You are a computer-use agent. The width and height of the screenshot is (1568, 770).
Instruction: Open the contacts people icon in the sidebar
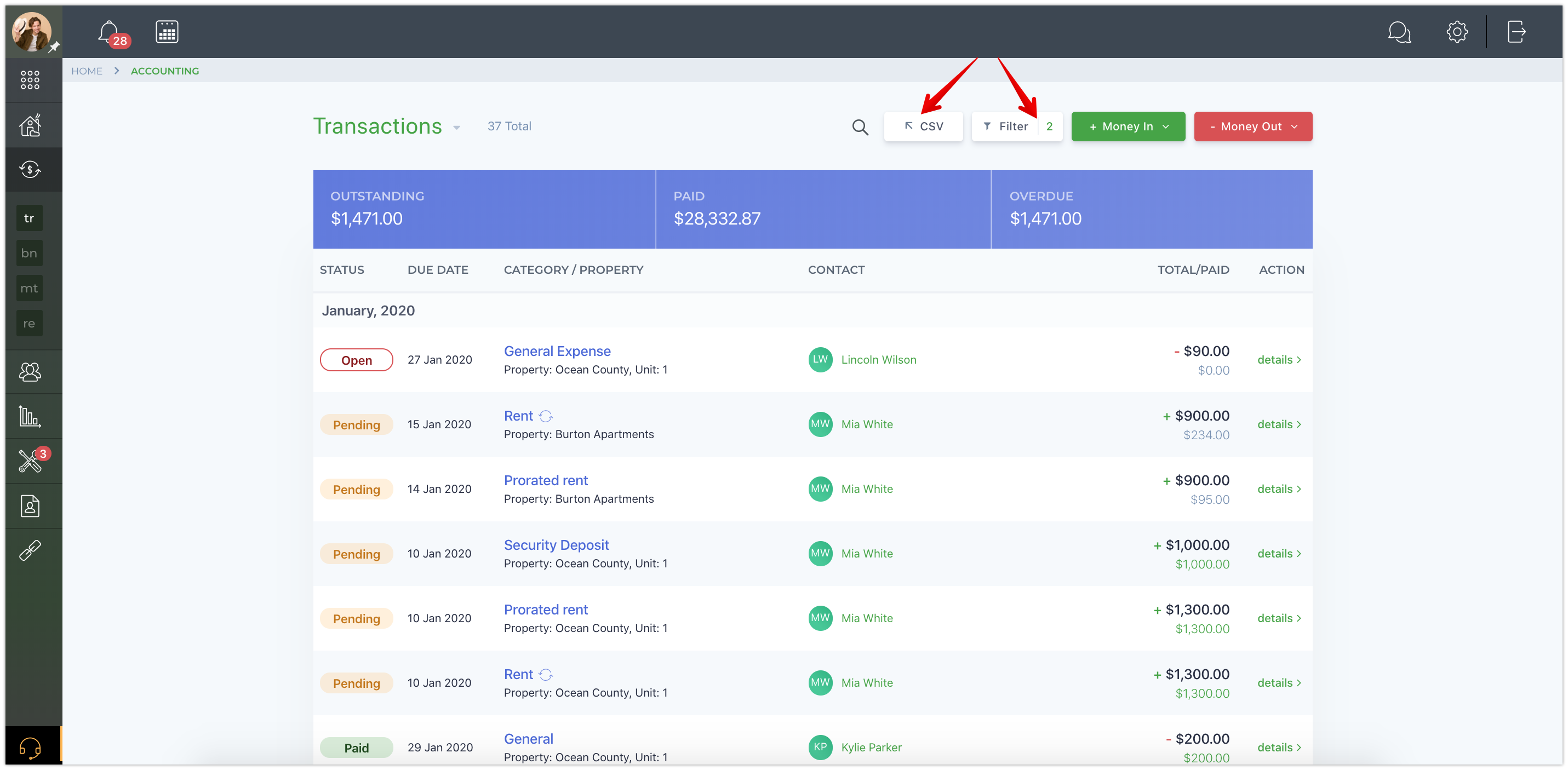coord(30,371)
